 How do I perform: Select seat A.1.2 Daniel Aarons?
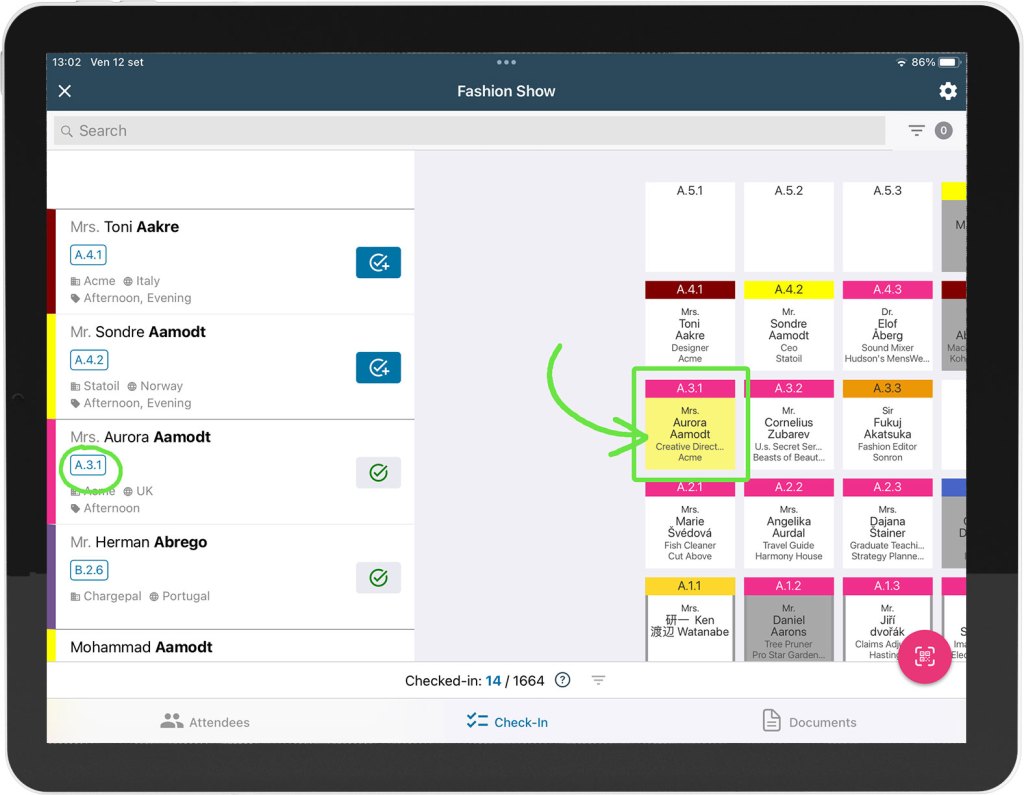[788, 619]
